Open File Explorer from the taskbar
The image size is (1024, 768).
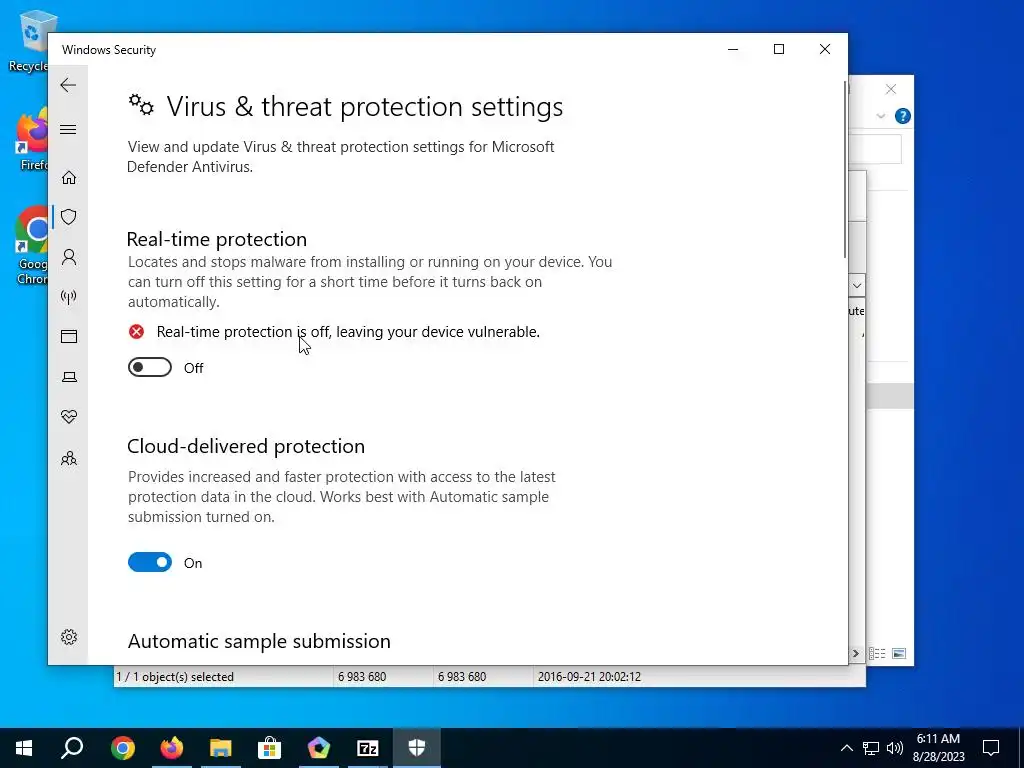(221, 748)
